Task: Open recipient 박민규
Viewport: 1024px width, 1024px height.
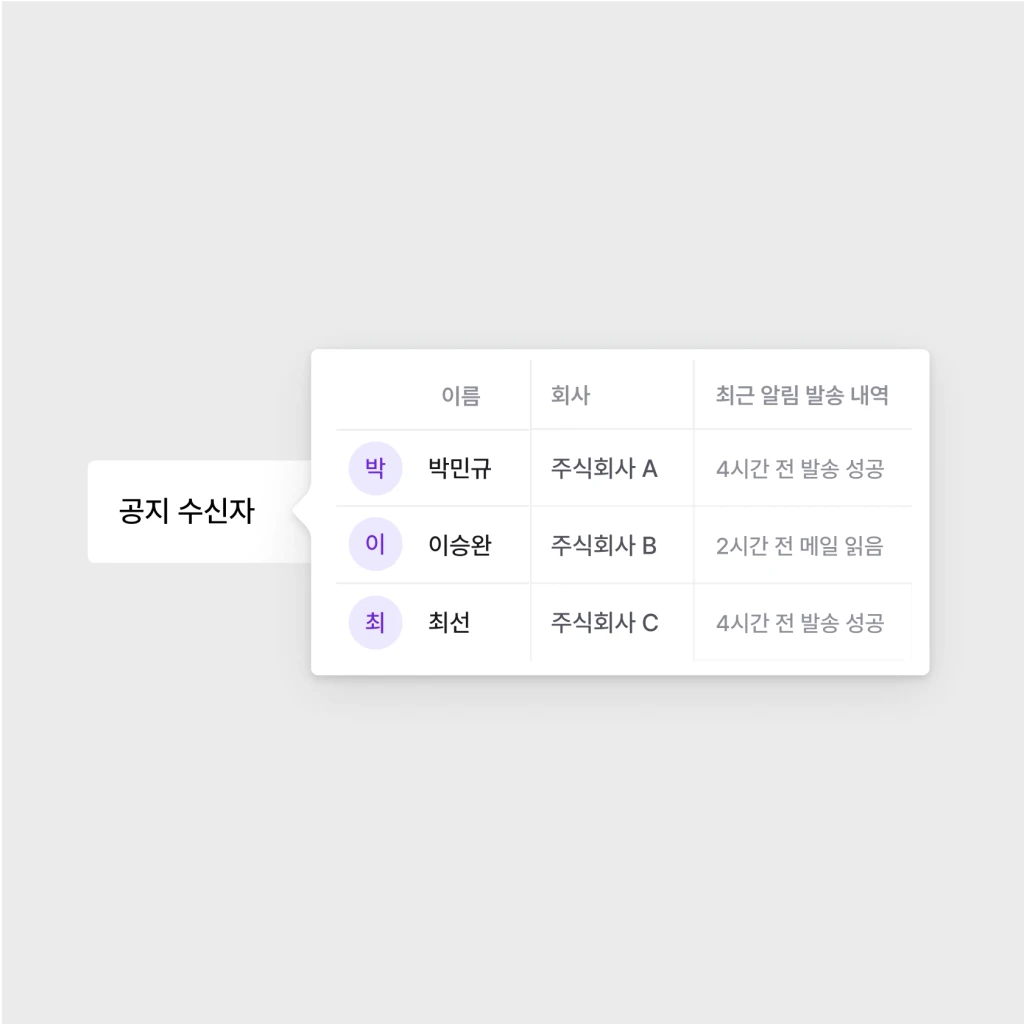Action: (x=459, y=468)
